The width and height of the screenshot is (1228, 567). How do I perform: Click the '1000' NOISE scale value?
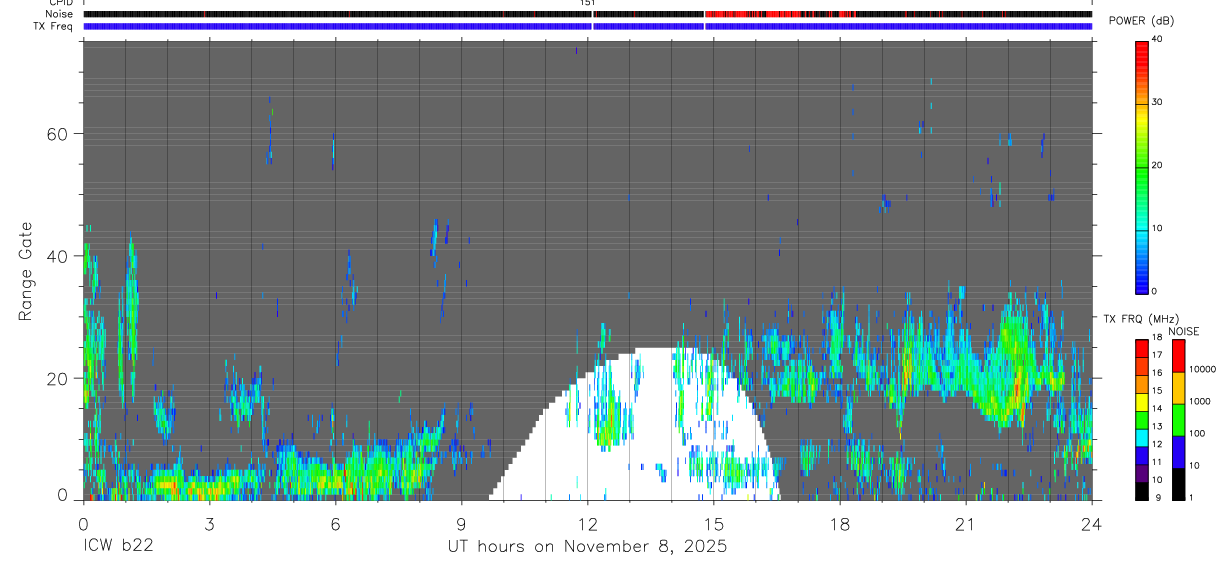tap(1199, 401)
